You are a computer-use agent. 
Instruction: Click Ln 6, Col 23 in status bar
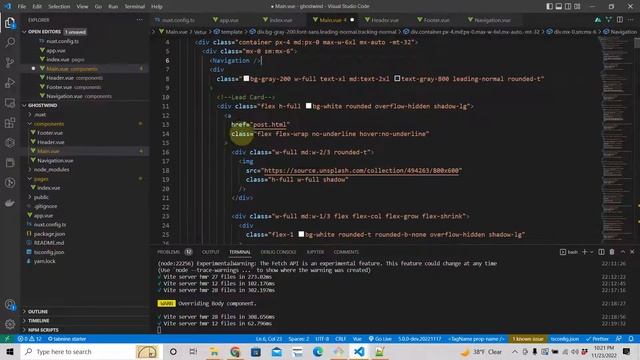tap(269, 339)
